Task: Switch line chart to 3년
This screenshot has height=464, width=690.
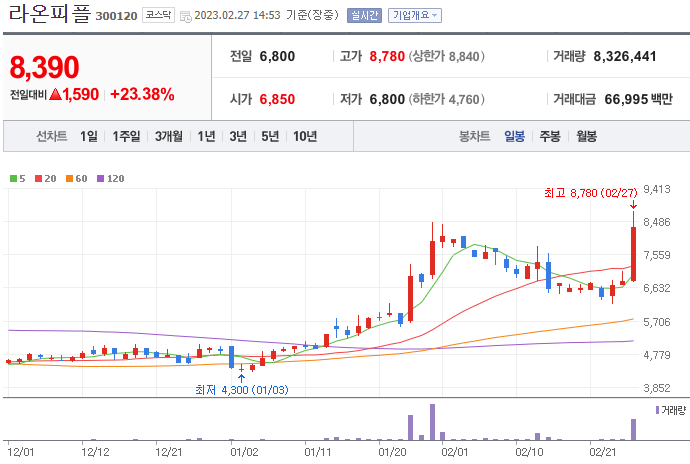Action: pyautogui.click(x=238, y=136)
